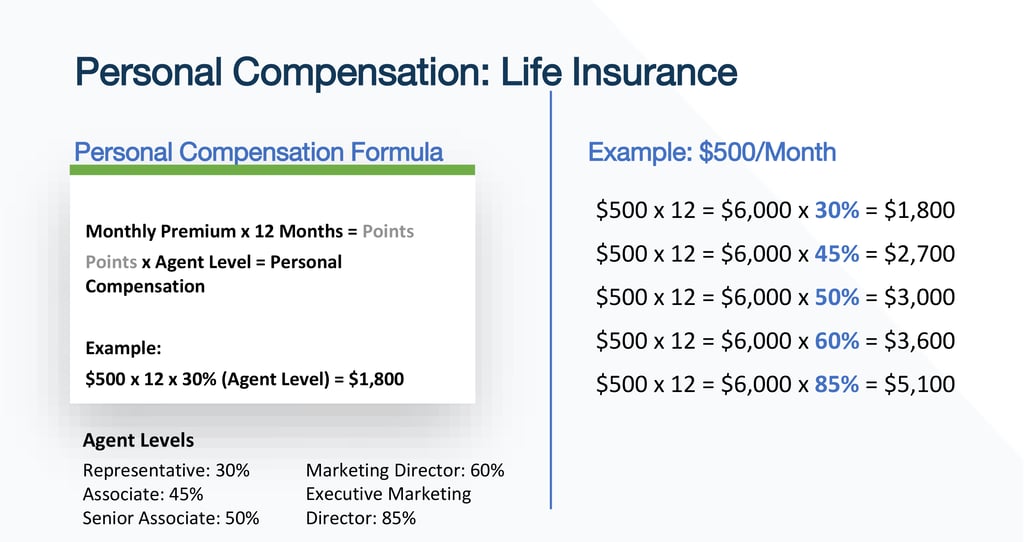Click the 'Points x Agent Level' formula line
The height and width of the screenshot is (542, 1024).
tap(213, 262)
